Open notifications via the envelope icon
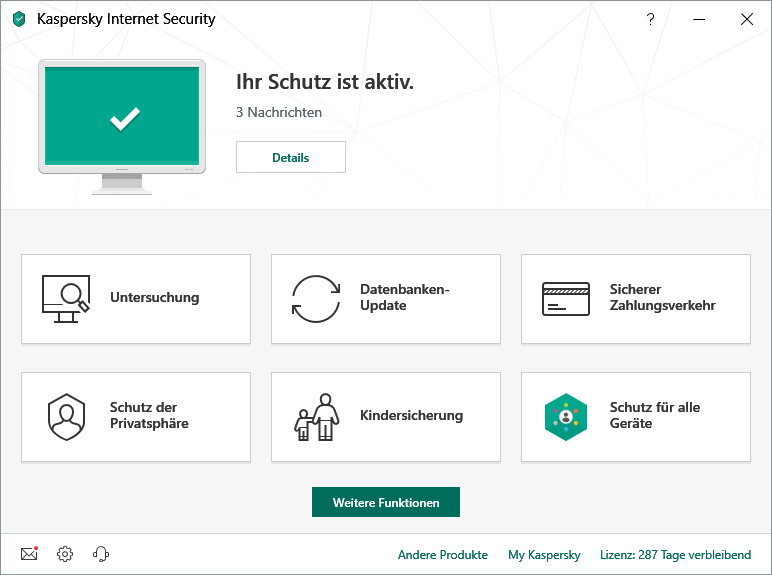Screen dimensions: 772x575 click(x=29, y=554)
